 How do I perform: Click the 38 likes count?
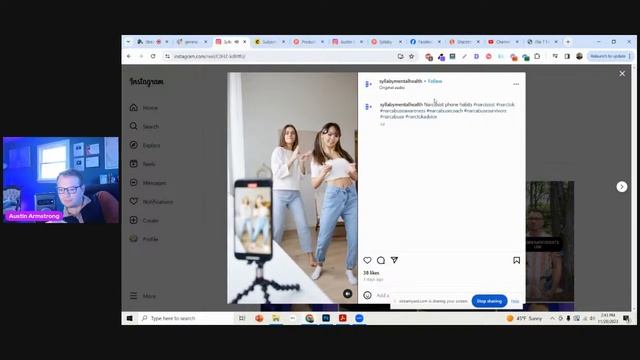[x=371, y=273]
